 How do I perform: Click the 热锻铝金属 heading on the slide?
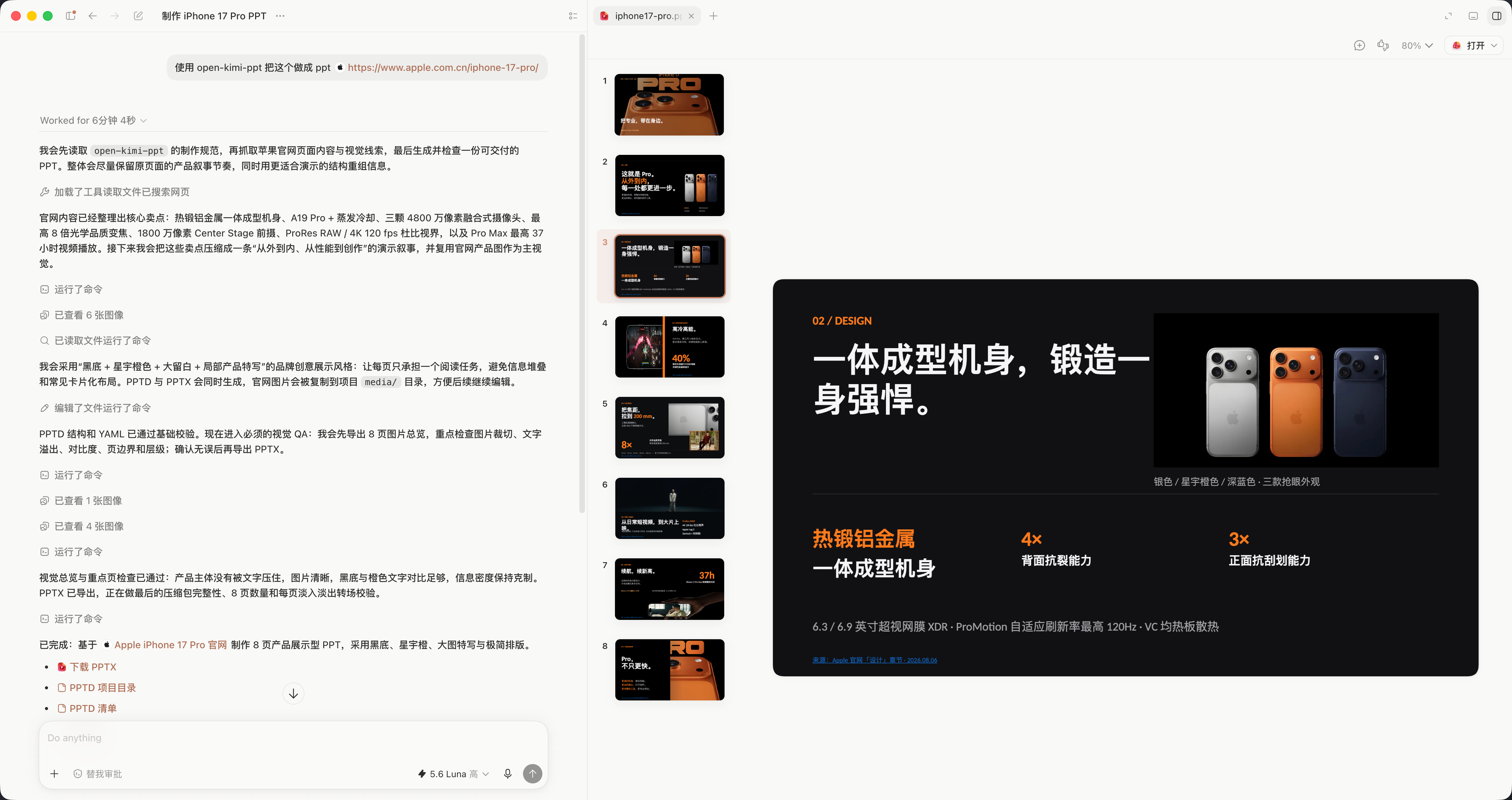click(864, 539)
